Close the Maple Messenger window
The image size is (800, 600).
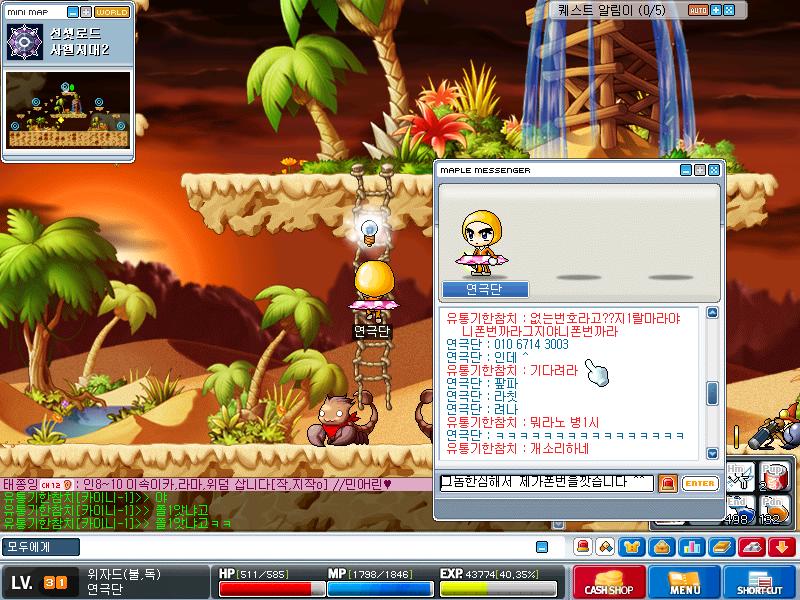tap(714, 170)
